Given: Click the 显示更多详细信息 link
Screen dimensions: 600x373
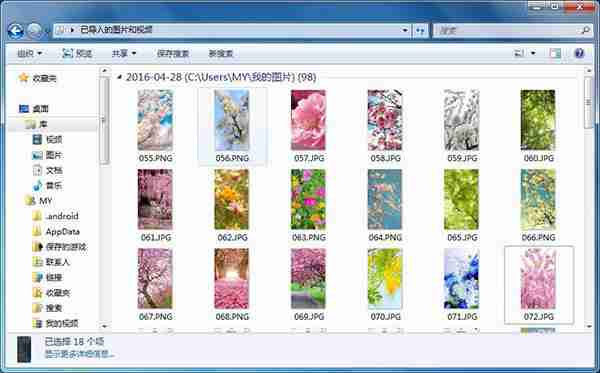Looking at the screenshot, I should click(79, 355).
